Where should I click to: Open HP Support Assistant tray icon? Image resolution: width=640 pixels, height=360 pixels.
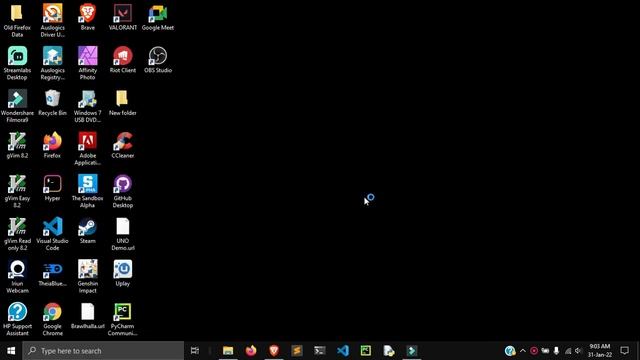(x=510, y=351)
